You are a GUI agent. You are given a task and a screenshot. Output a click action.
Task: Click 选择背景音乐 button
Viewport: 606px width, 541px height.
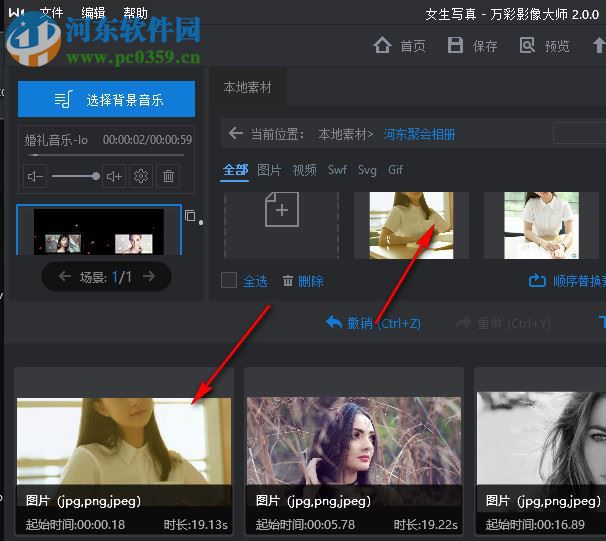pyautogui.click(x=106, y=99)
